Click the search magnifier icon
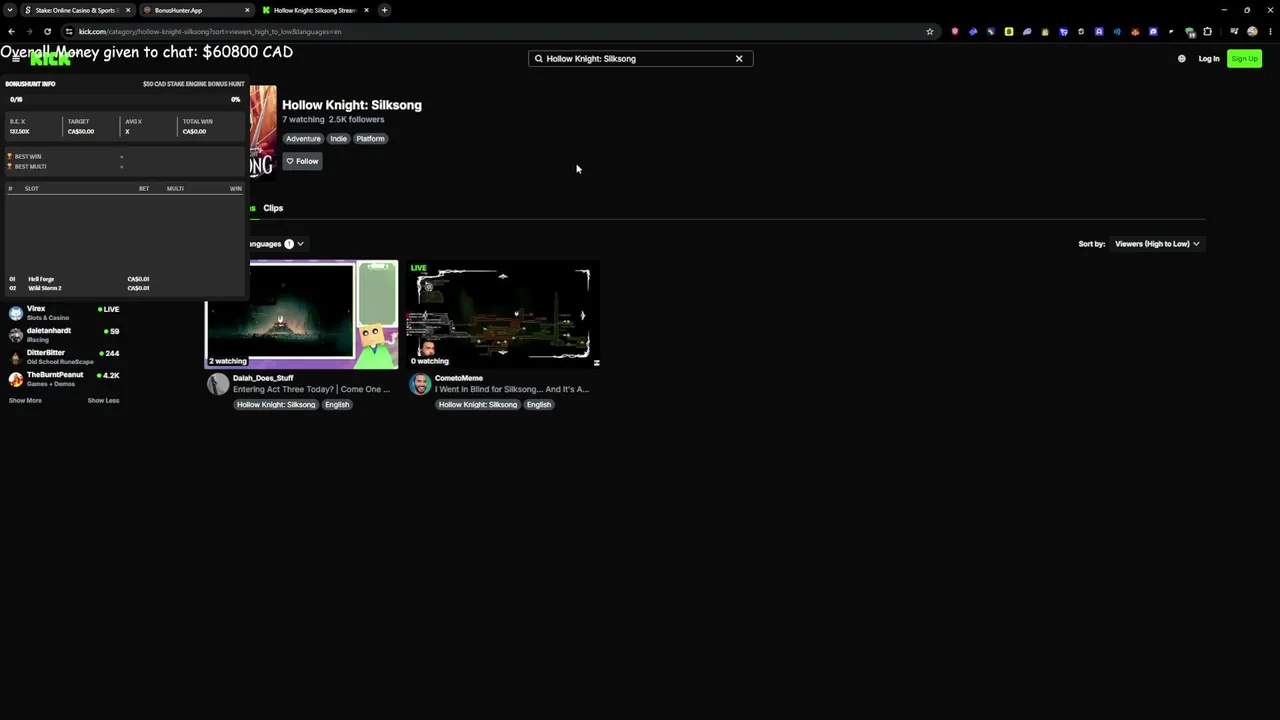1280x720 pixels. [x=538, y=58]
